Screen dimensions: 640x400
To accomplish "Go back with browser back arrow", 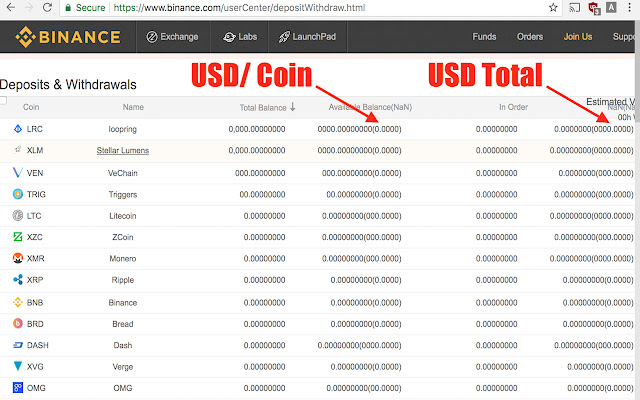I will [x=11, y=7].
